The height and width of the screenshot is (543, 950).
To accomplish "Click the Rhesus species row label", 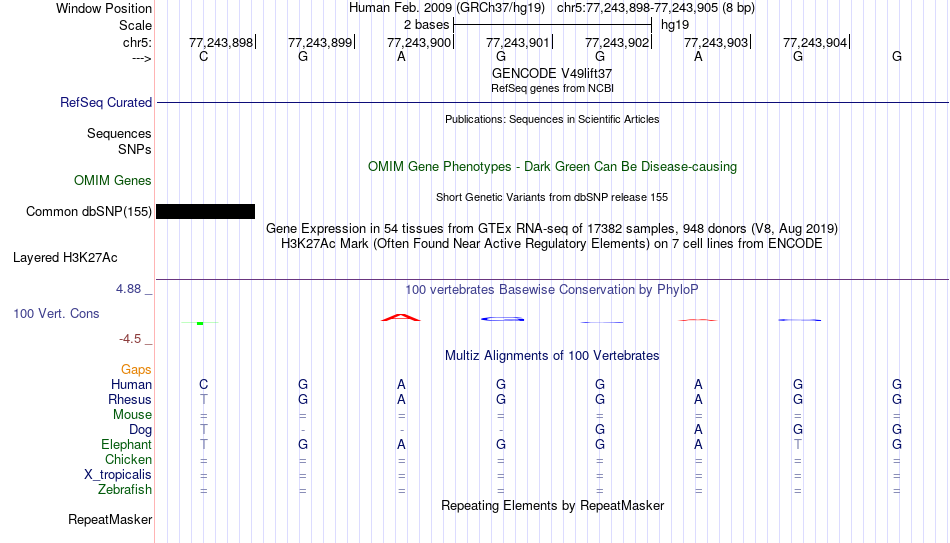I will pyautogui.click(x=130, y=399).
